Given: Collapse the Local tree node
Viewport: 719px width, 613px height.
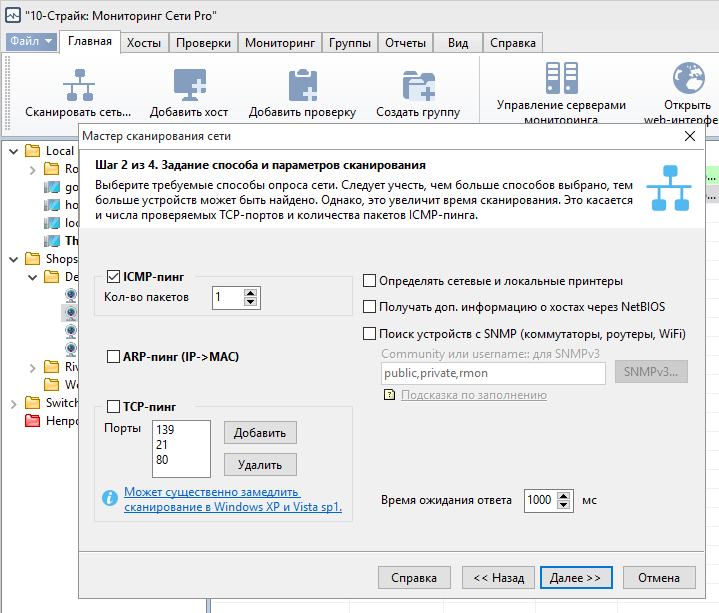Looking at the screenshot, I should coord(14,151).
